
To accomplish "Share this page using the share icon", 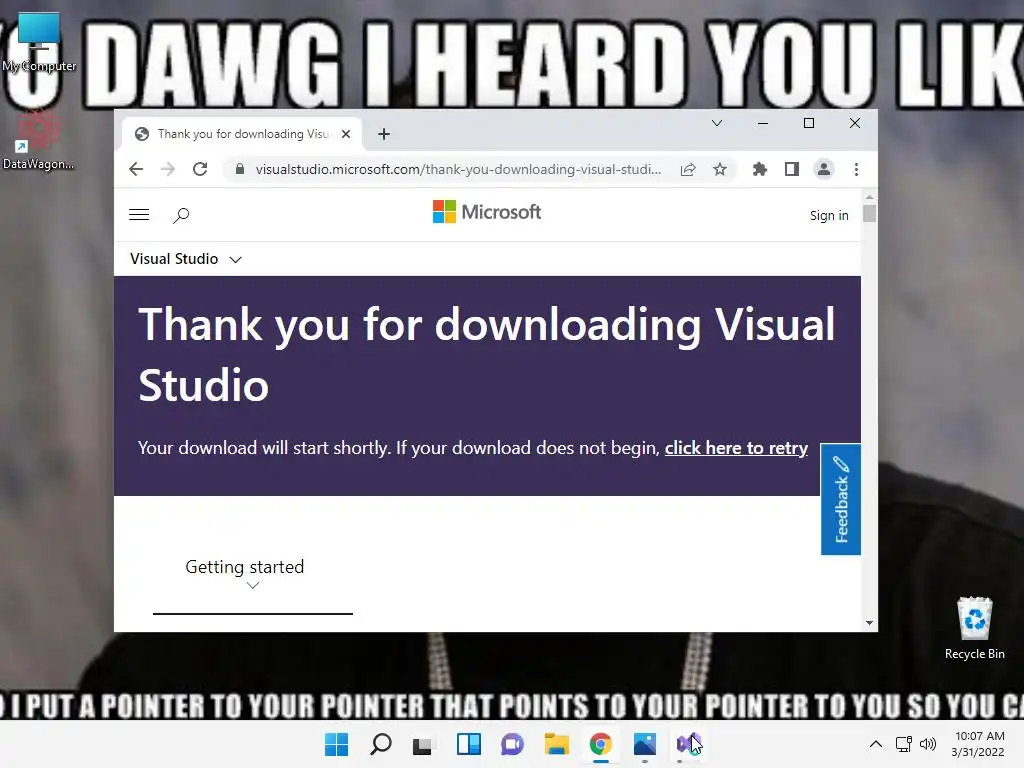I will [688, 169].
